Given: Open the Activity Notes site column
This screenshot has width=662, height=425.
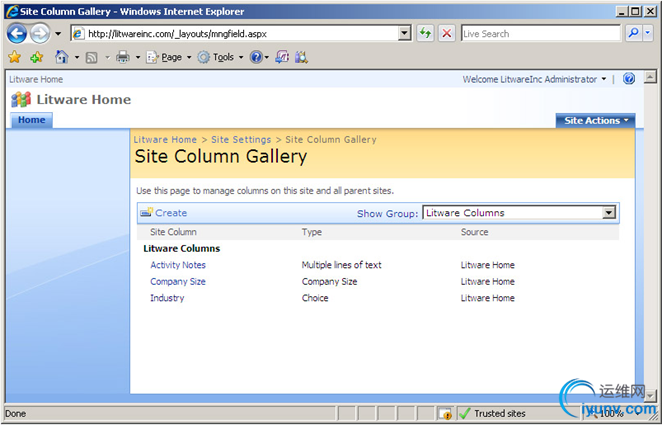Looking at the screenshot, I should point(178,265).
